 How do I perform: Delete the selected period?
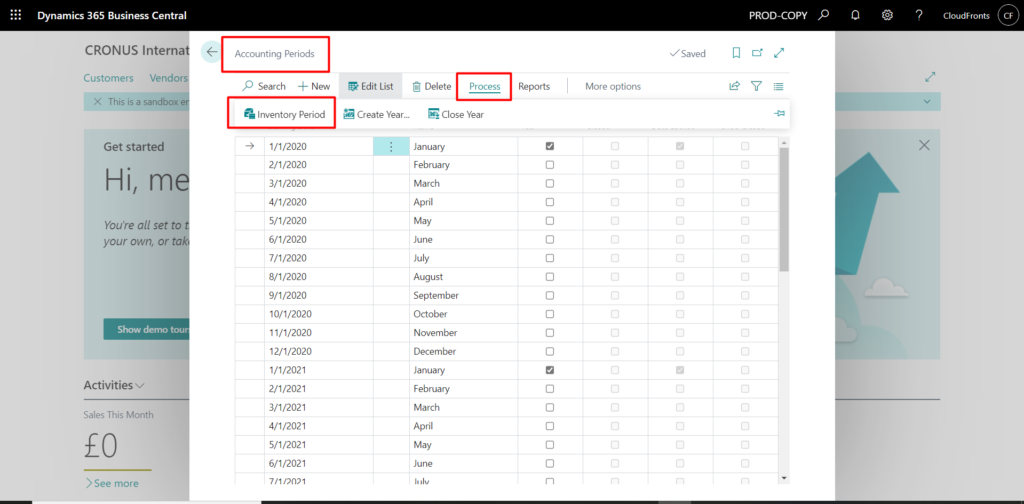pos(431,86)
